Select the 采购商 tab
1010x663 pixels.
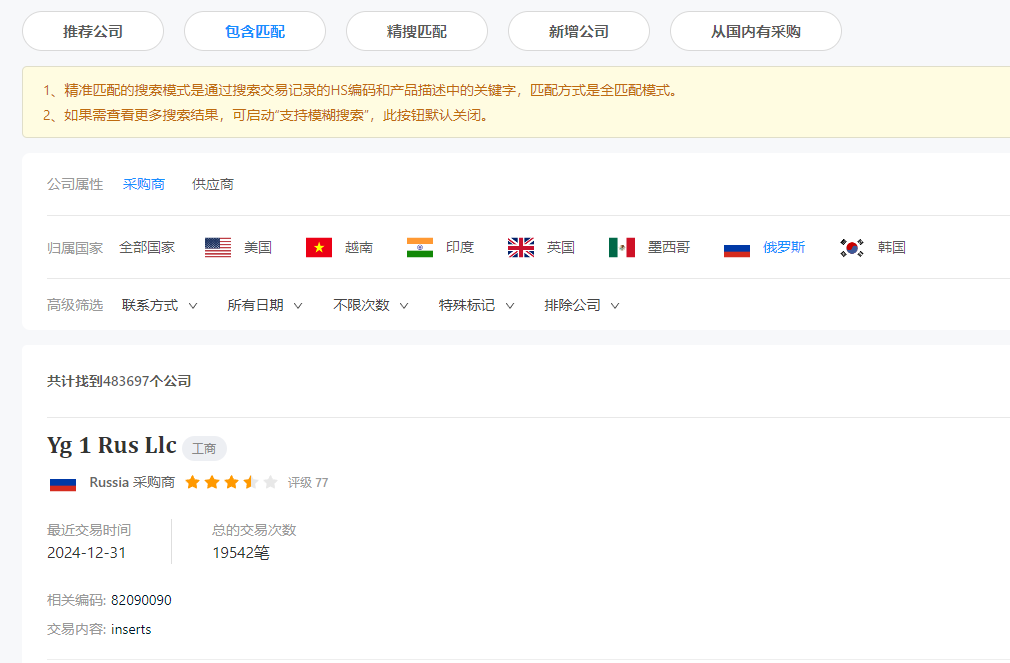click(143, 184)
